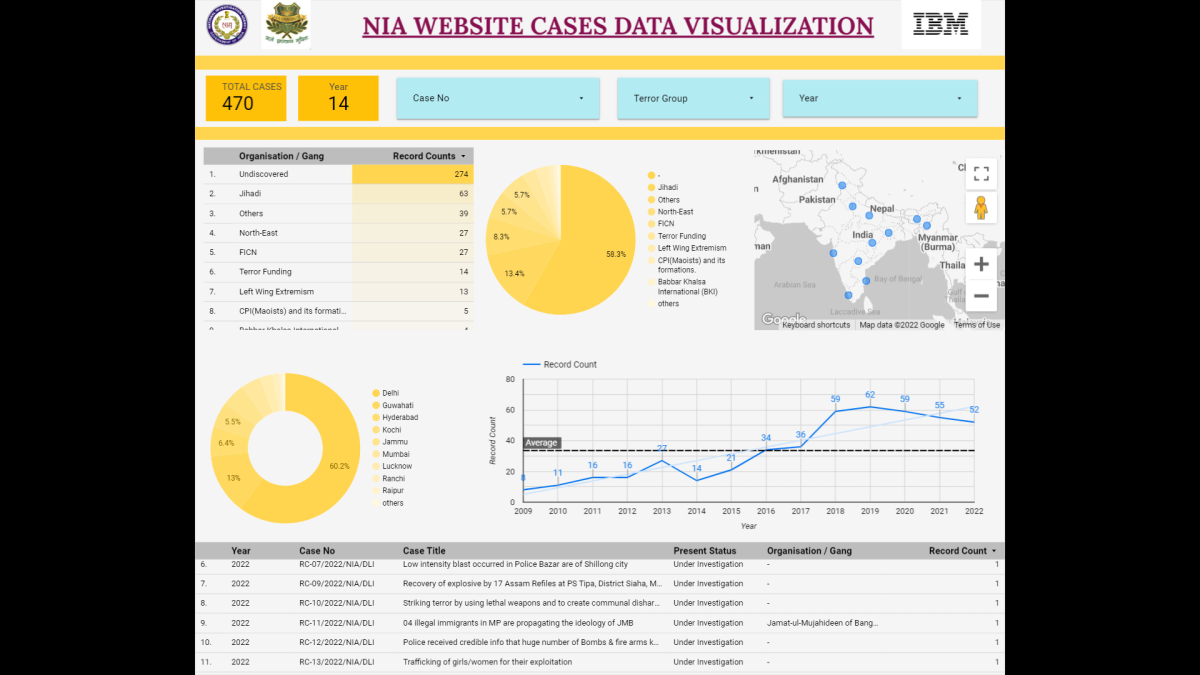Click the second crest logo in header
The width and height of the screenshot is (1200, 675).
click(285, 25)
